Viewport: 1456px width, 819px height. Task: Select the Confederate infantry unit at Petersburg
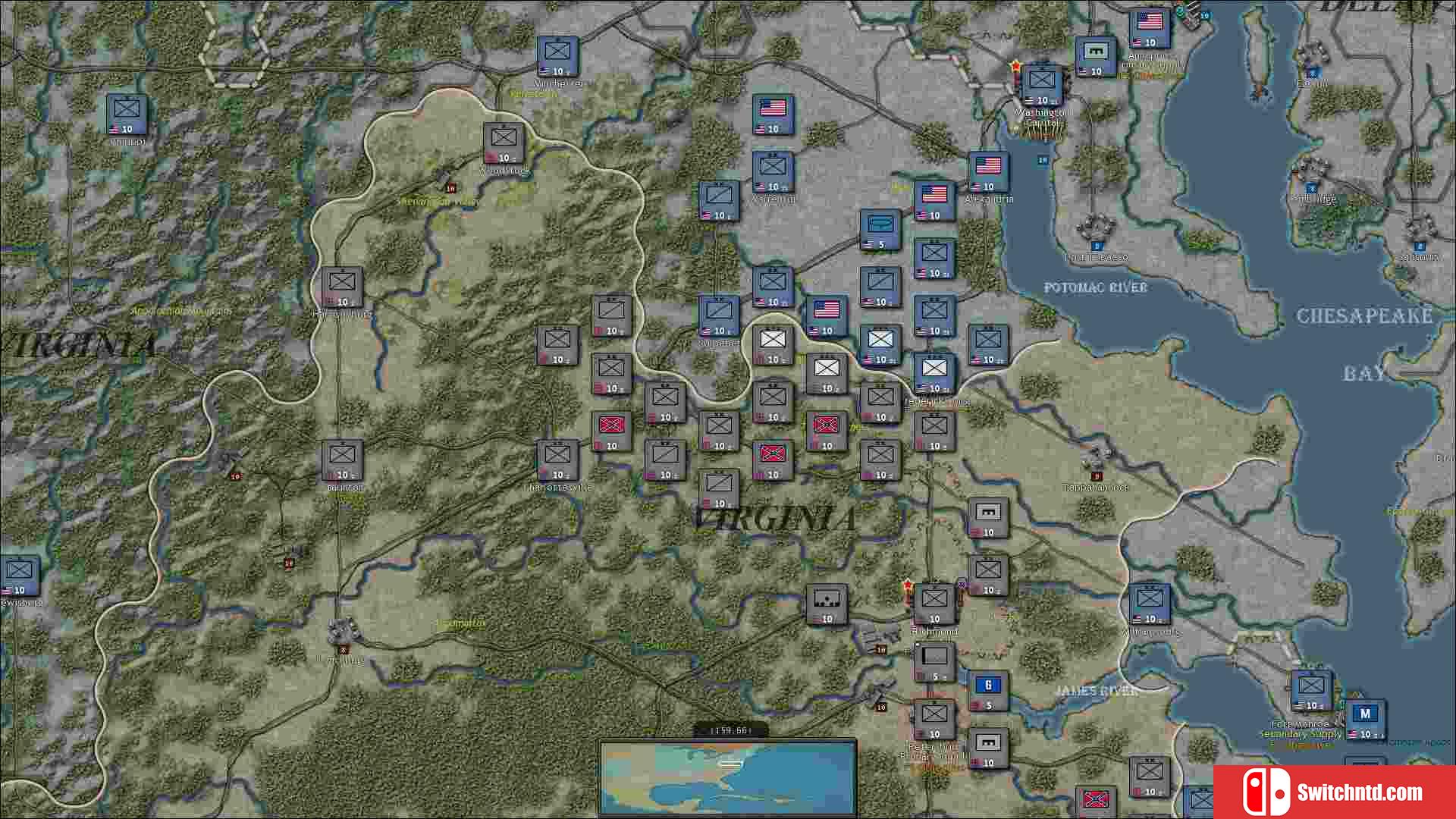[x=934, y=720]
